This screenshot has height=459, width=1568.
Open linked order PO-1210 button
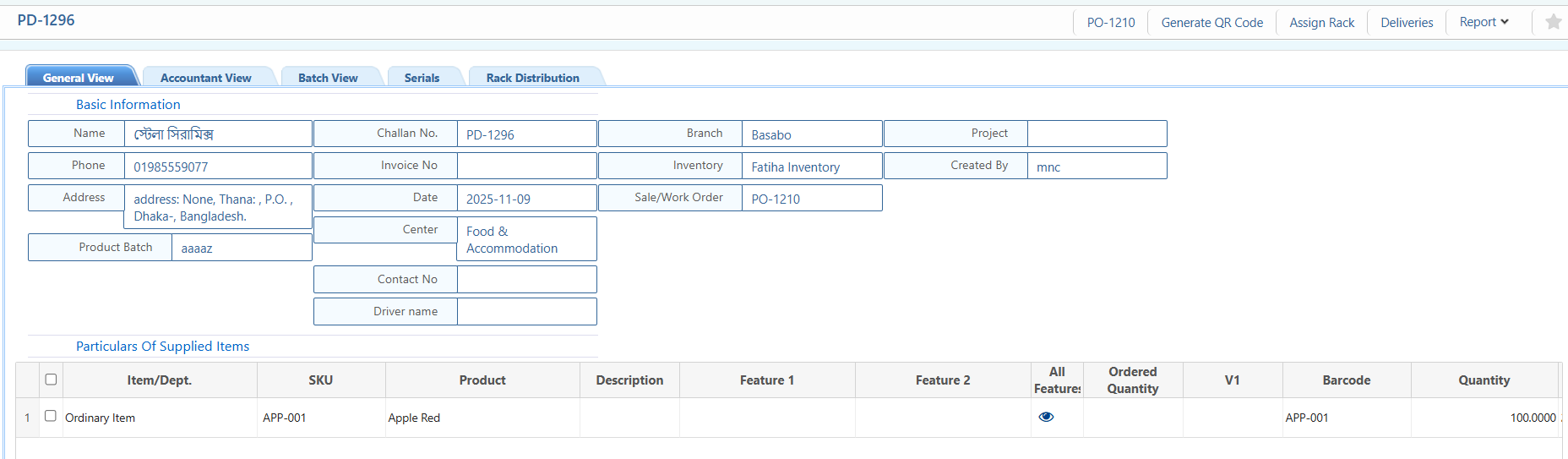1111,23
